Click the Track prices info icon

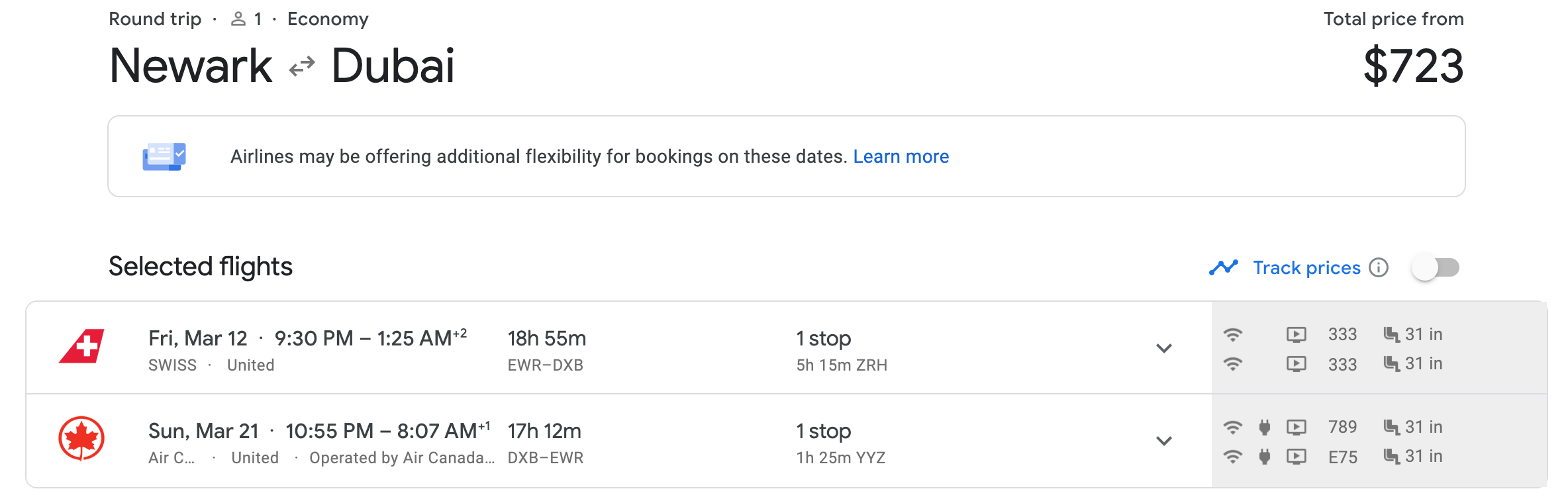1379,267
